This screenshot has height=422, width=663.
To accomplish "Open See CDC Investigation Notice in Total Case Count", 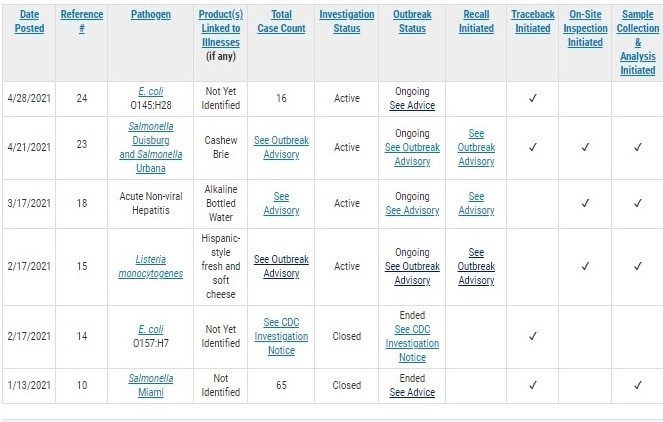I will point(281,336).
